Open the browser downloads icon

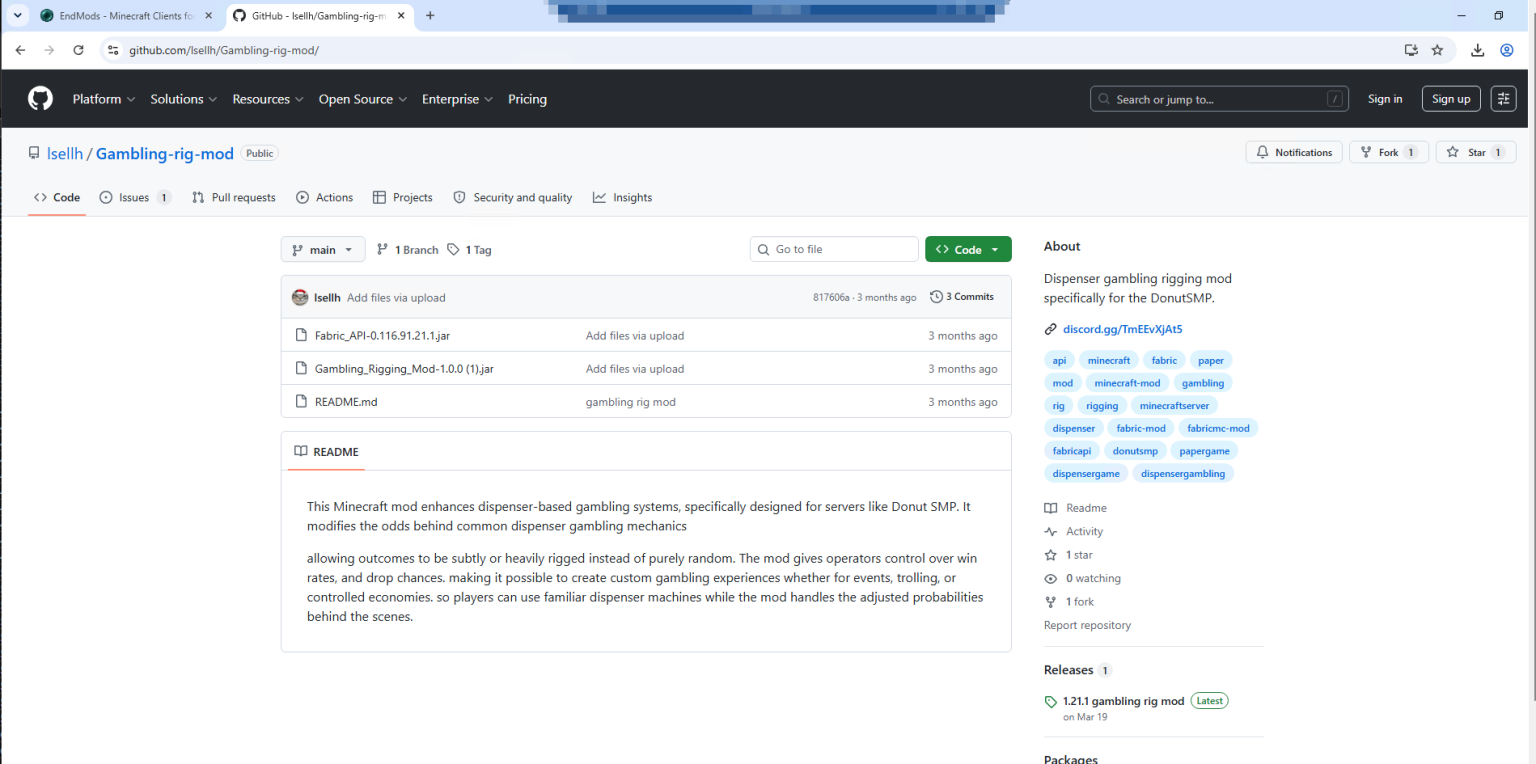[1477, 50]
